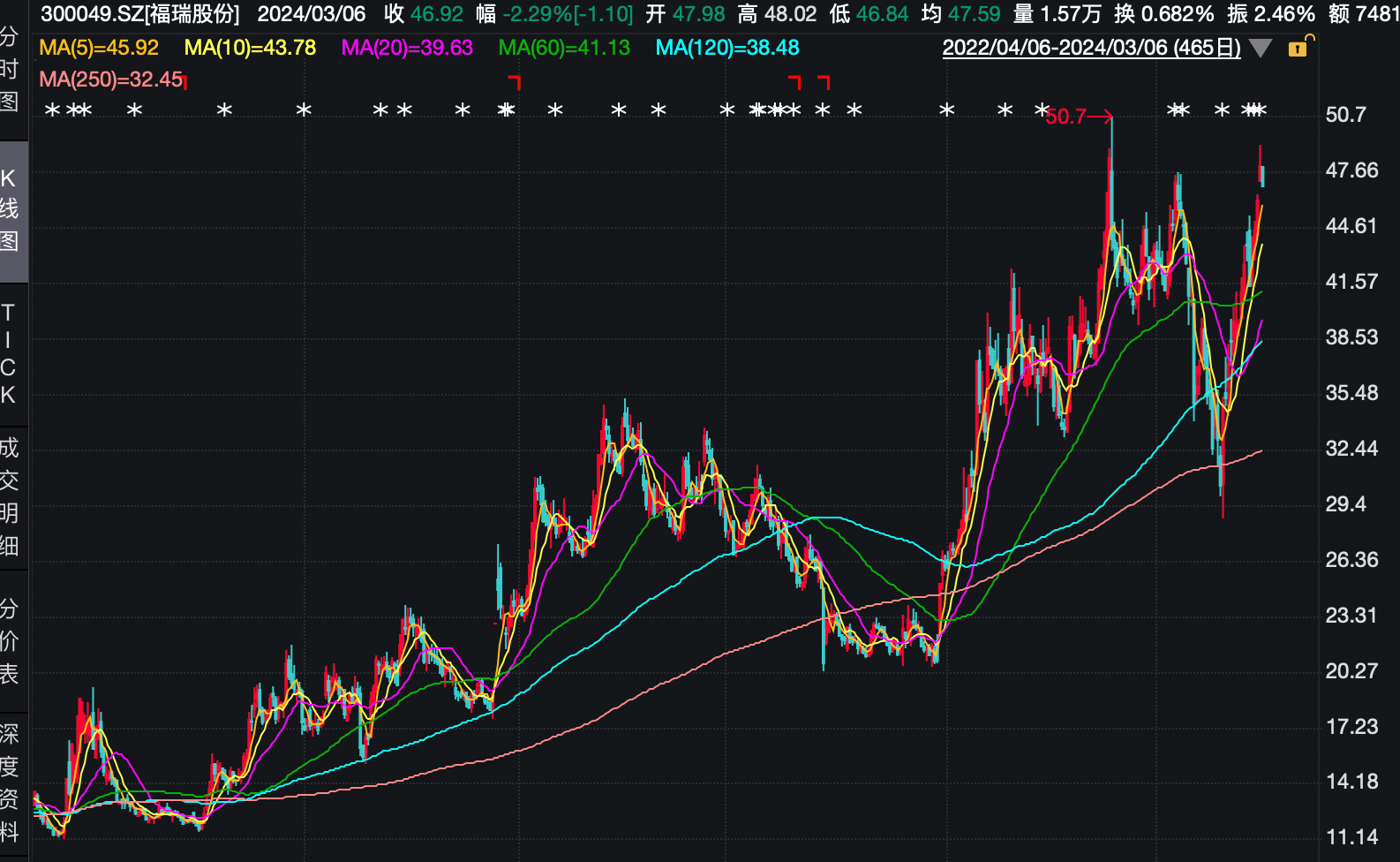Click the first asterisk event marker at far left

coord(52,110)
